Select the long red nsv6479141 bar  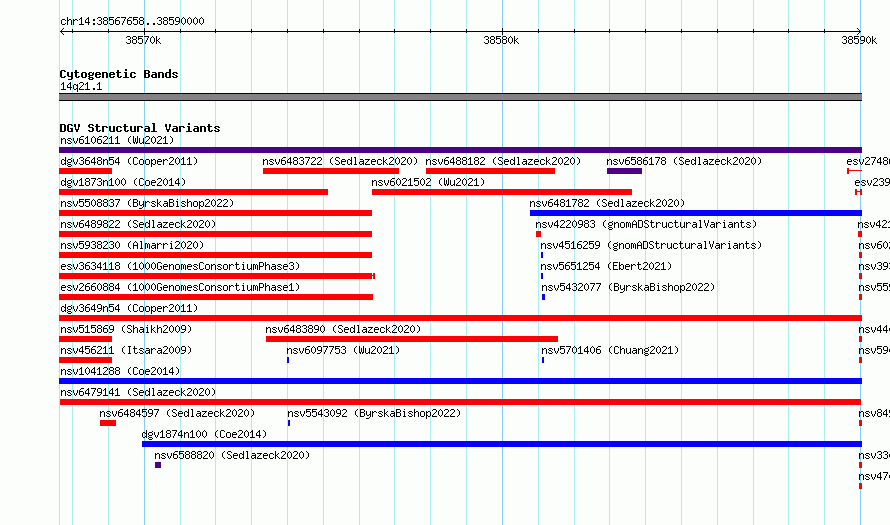coord(460,402)
